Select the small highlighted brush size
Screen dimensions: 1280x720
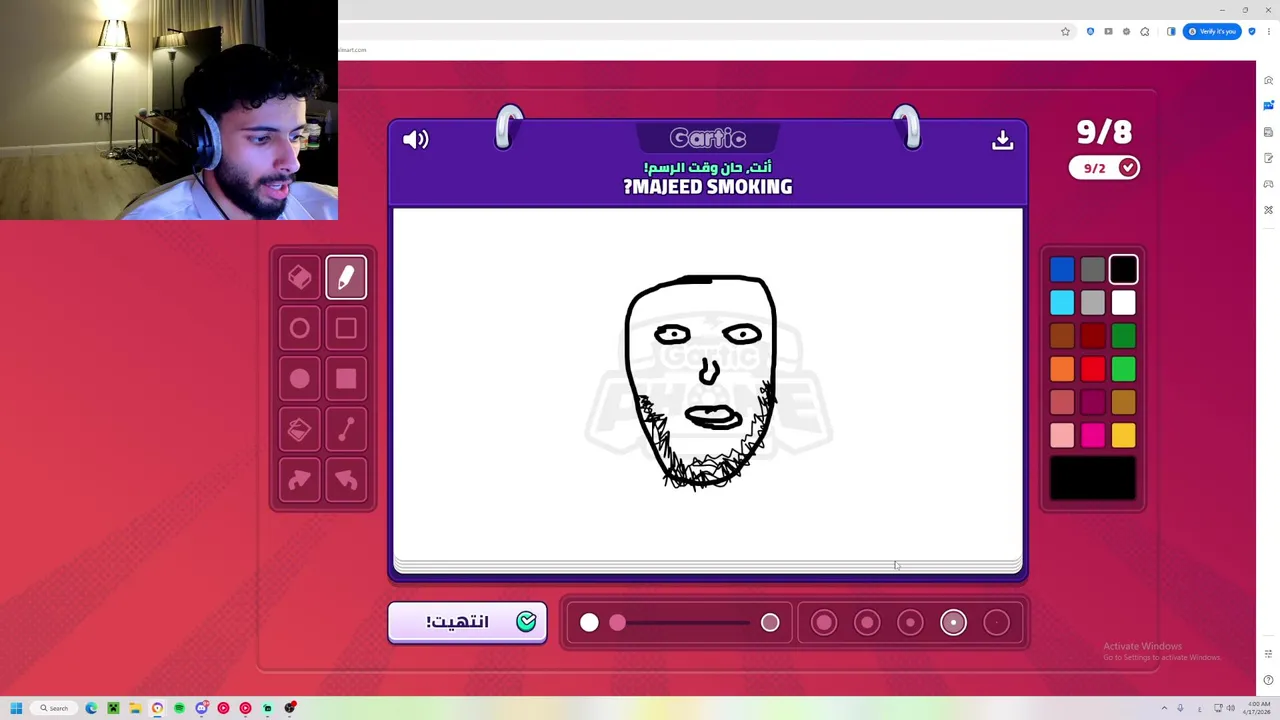[x=953, y=623]
